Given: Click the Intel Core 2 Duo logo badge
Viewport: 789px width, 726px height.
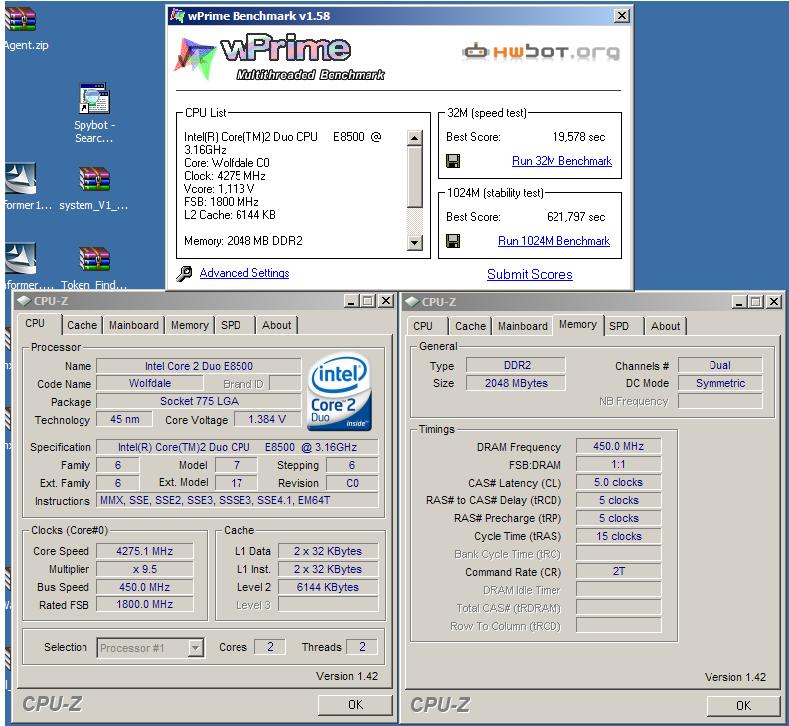Looking at the screenshot, I should tap(340, 392).
